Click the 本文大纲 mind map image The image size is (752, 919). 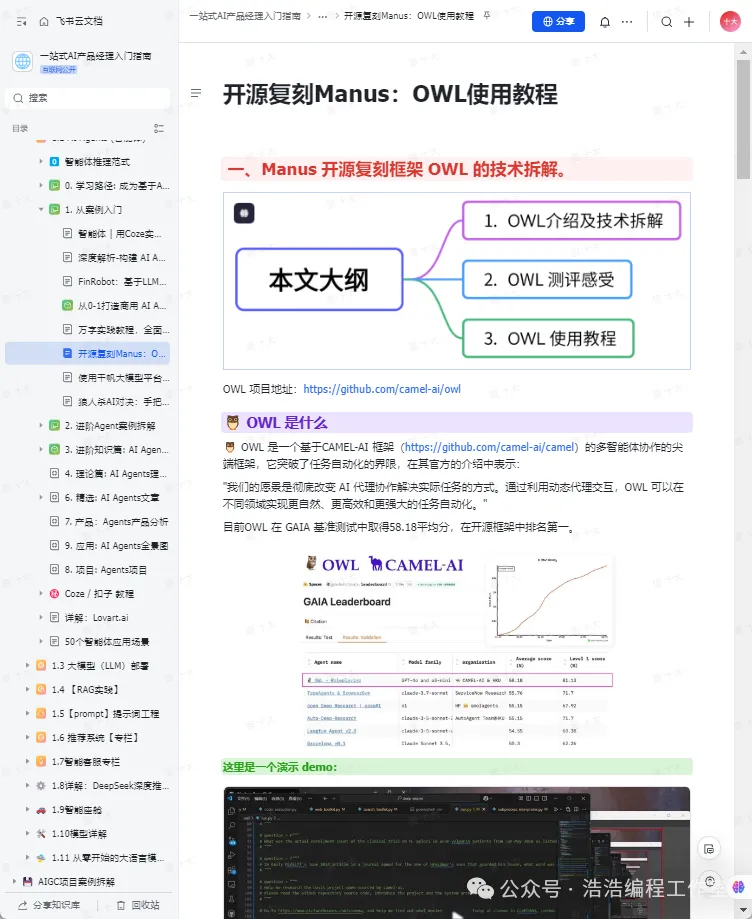(457, 281)
